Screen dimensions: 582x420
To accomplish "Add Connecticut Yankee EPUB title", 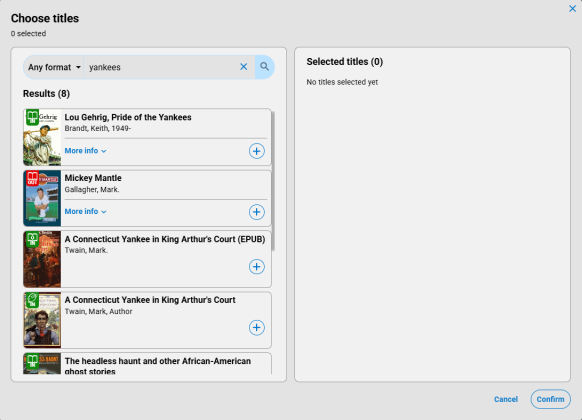I will 256,267.
